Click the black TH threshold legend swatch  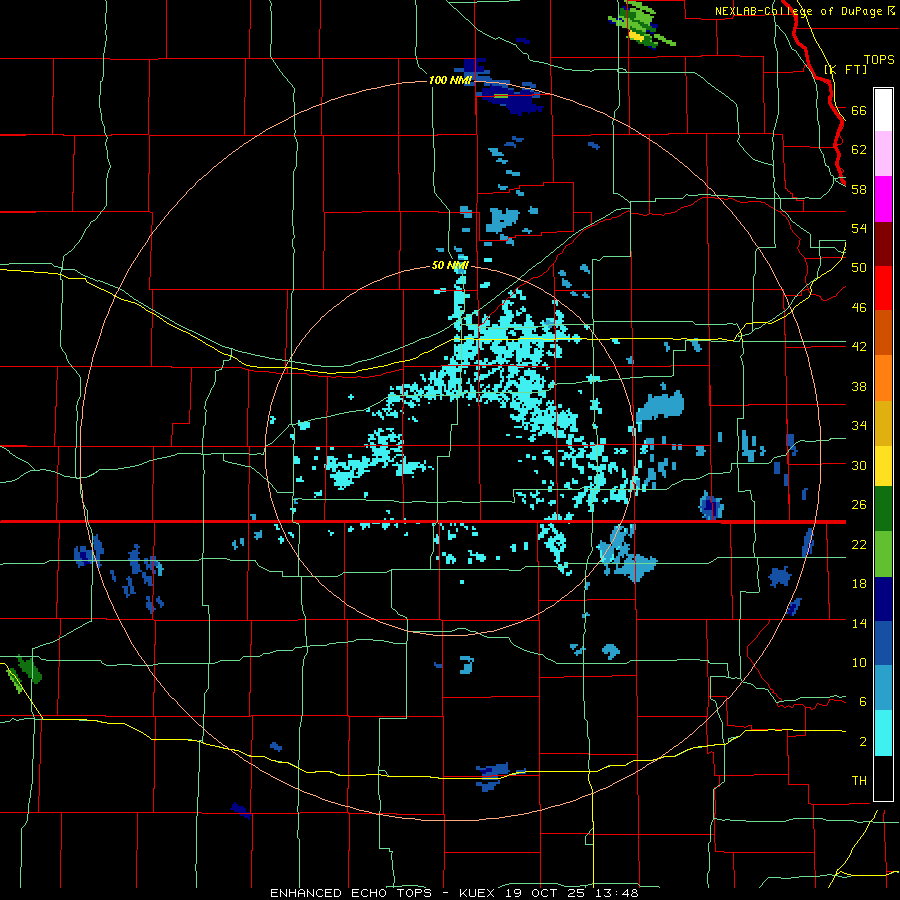pyautogui.click(x=883, y=778)
